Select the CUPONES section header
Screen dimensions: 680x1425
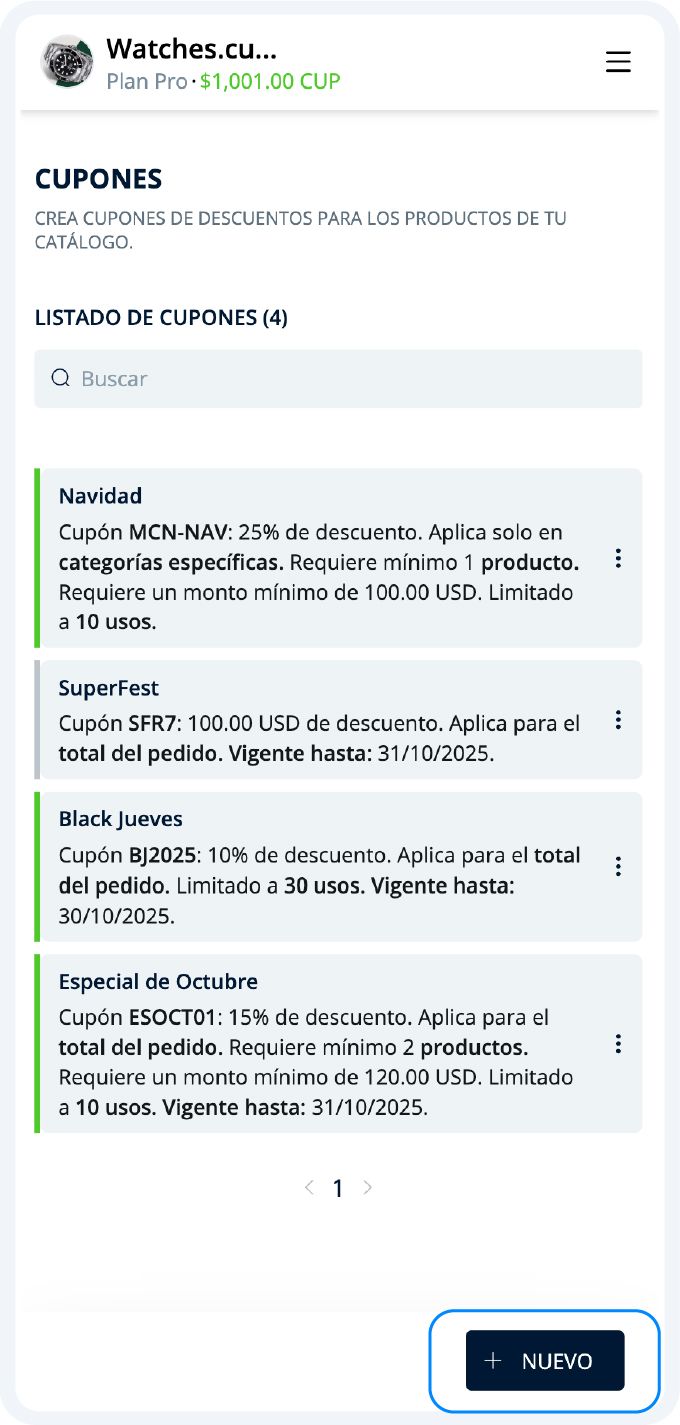101,179
